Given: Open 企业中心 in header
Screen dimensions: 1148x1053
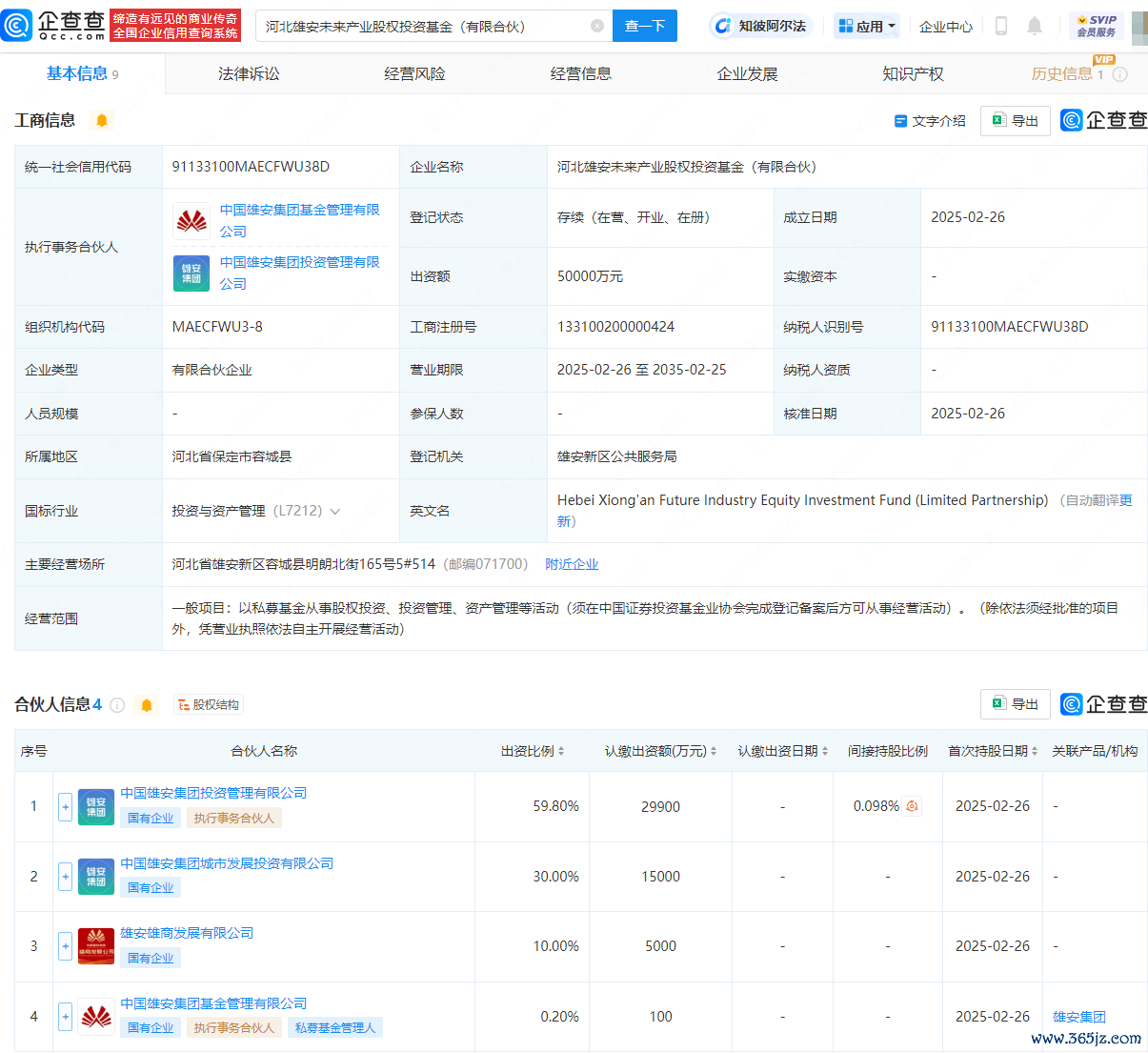Looking at the screenshot, I should tap(946, 27).
